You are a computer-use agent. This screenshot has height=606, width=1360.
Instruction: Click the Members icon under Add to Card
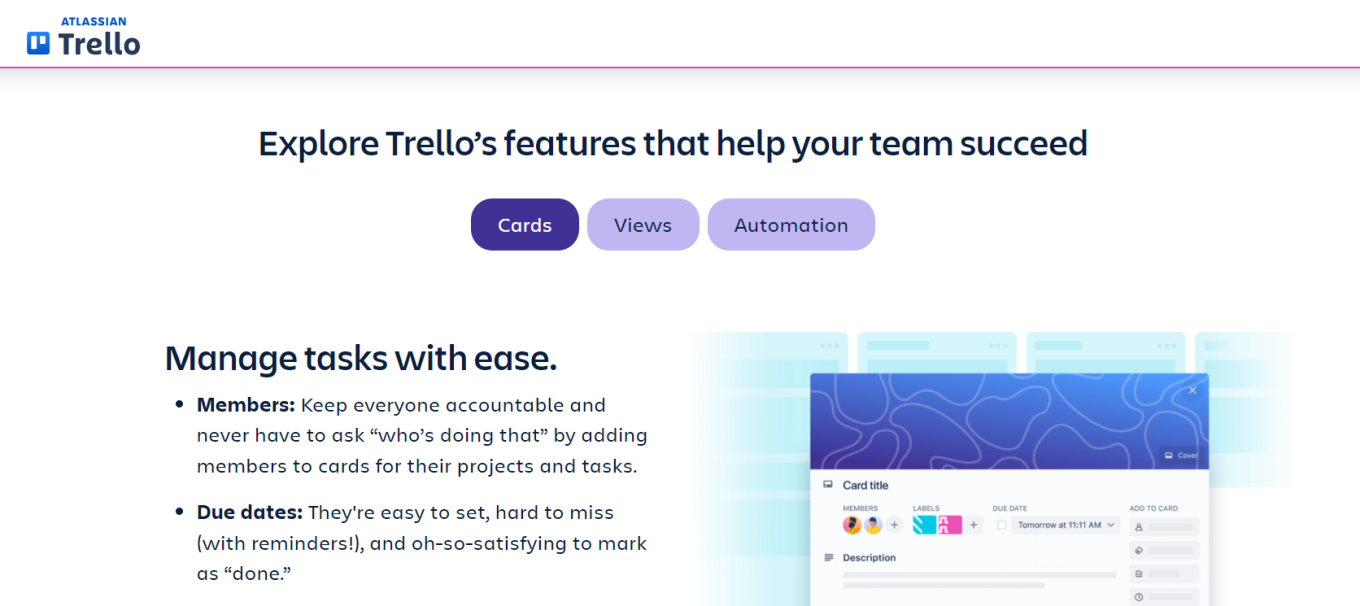coord(1139,526)
